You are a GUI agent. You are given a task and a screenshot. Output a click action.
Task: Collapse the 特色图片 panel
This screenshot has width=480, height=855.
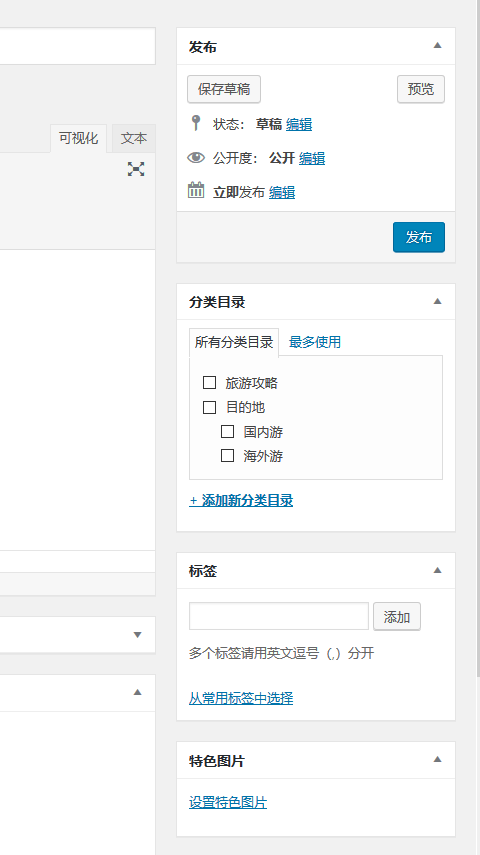(x=437, y=760)
